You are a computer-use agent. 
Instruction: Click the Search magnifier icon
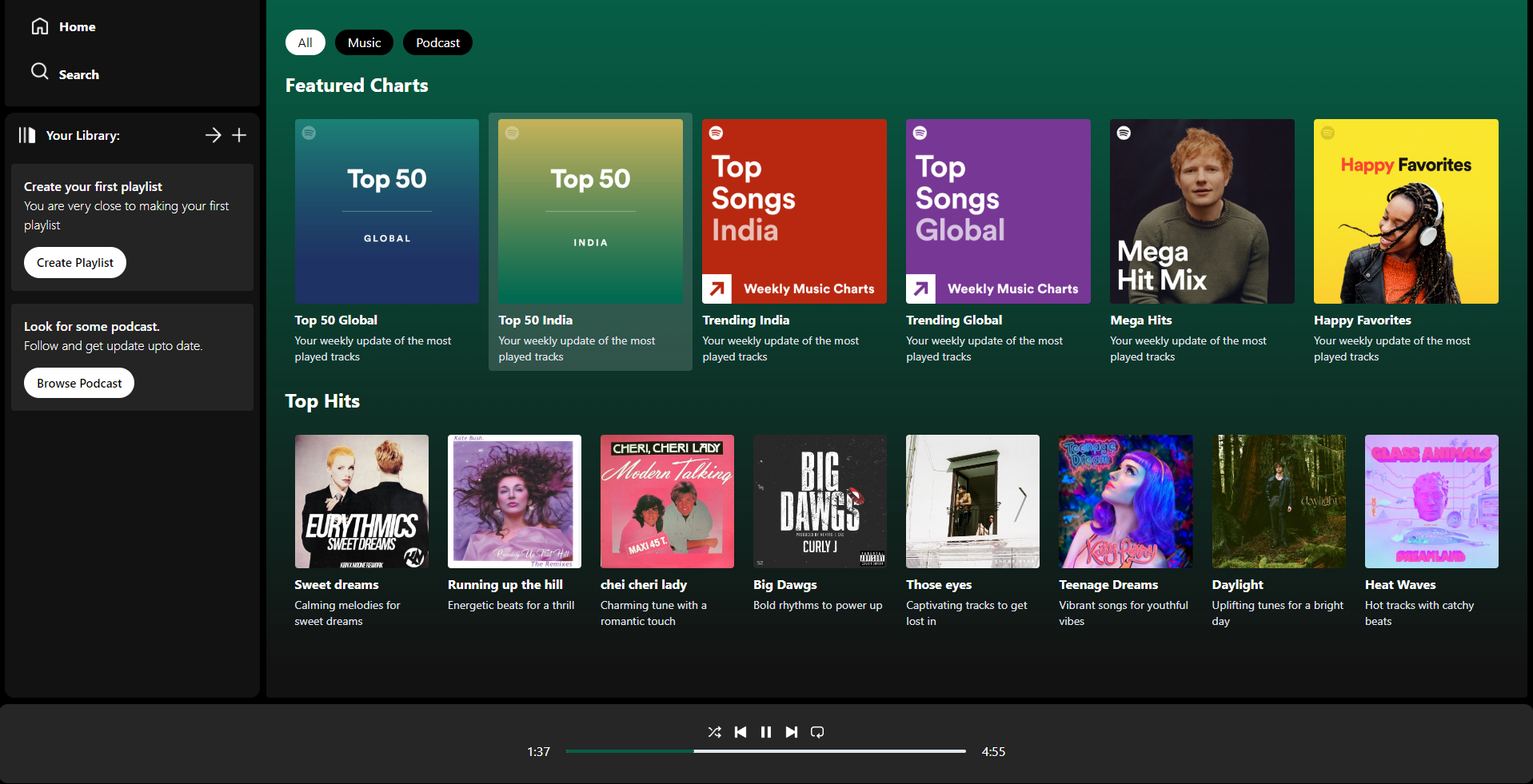click(x=40, y=71)
